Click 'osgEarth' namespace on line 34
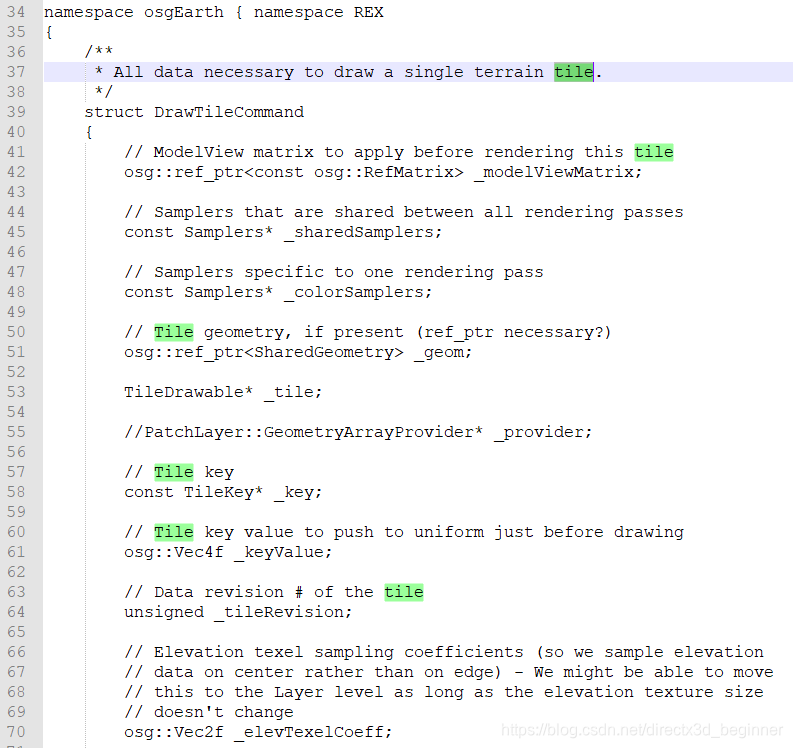This screenshot has width=793, height=748. tap(184, 12)
